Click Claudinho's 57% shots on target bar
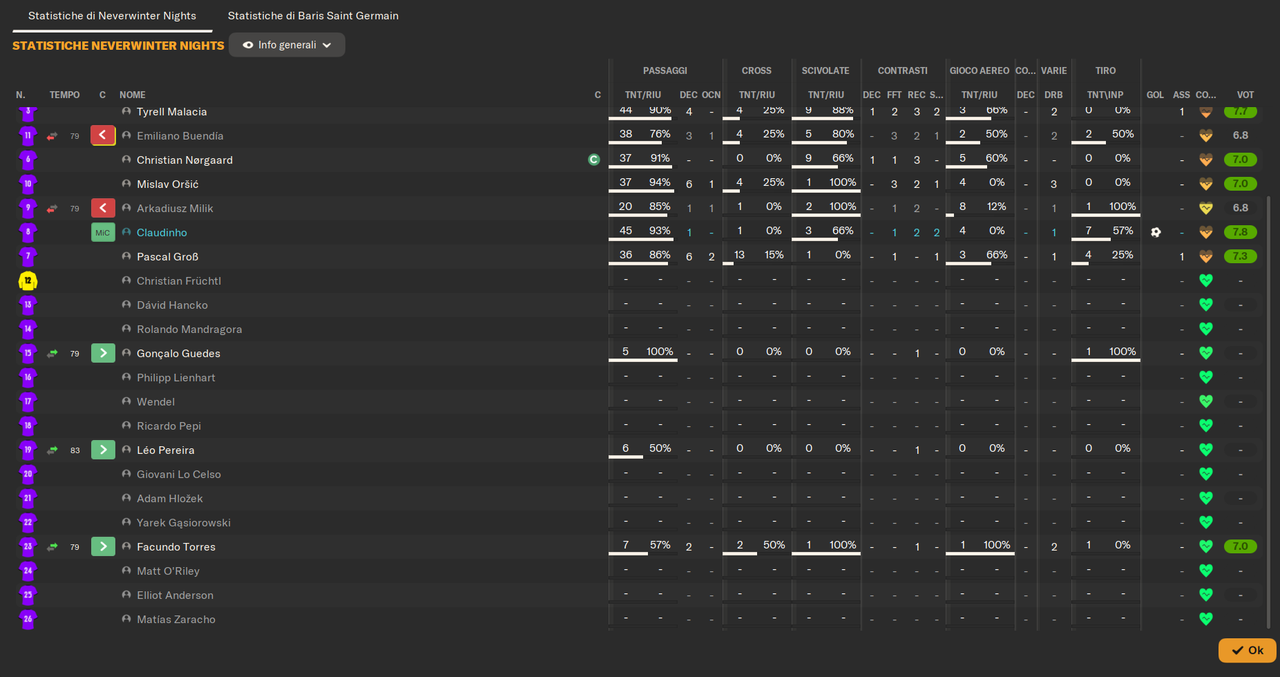 click(x=1105, y=239)
